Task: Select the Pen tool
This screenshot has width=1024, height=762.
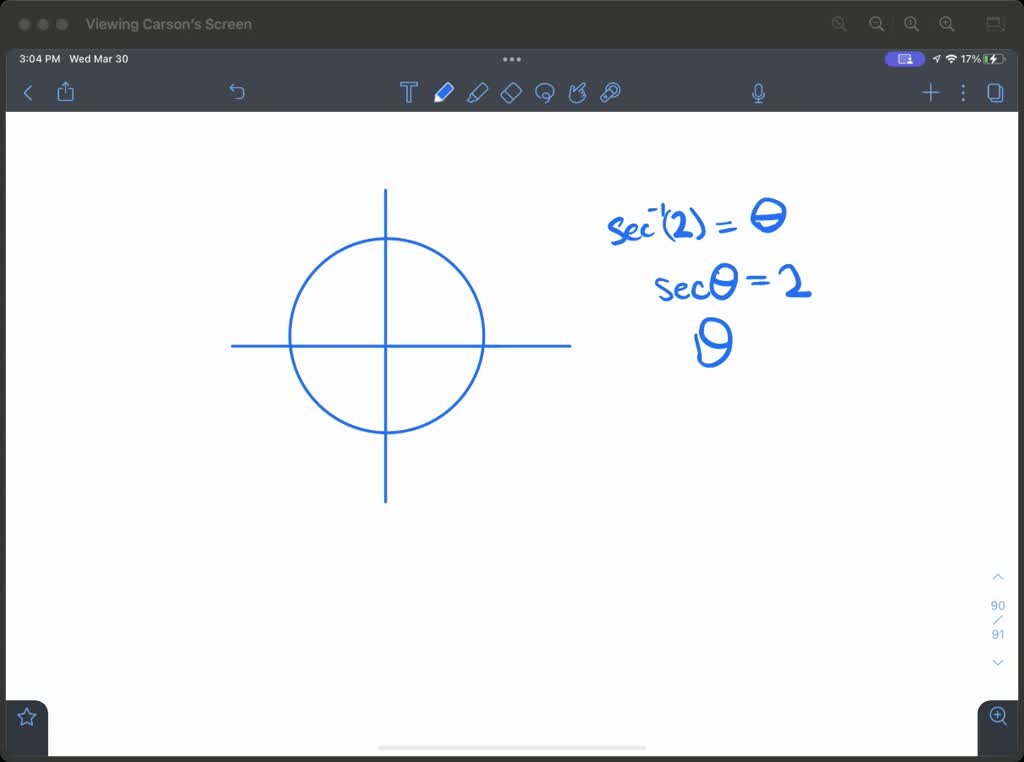Action: point(445,92)
